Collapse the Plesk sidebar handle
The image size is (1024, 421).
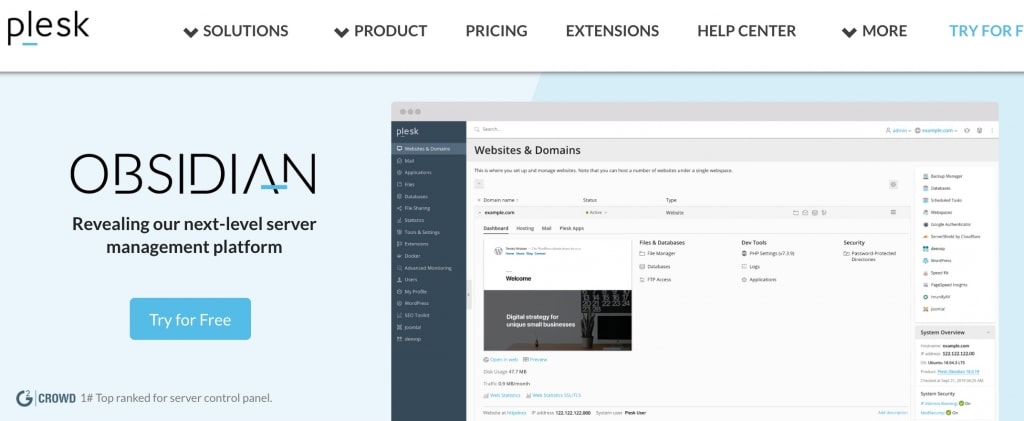(x=468, y=295)
